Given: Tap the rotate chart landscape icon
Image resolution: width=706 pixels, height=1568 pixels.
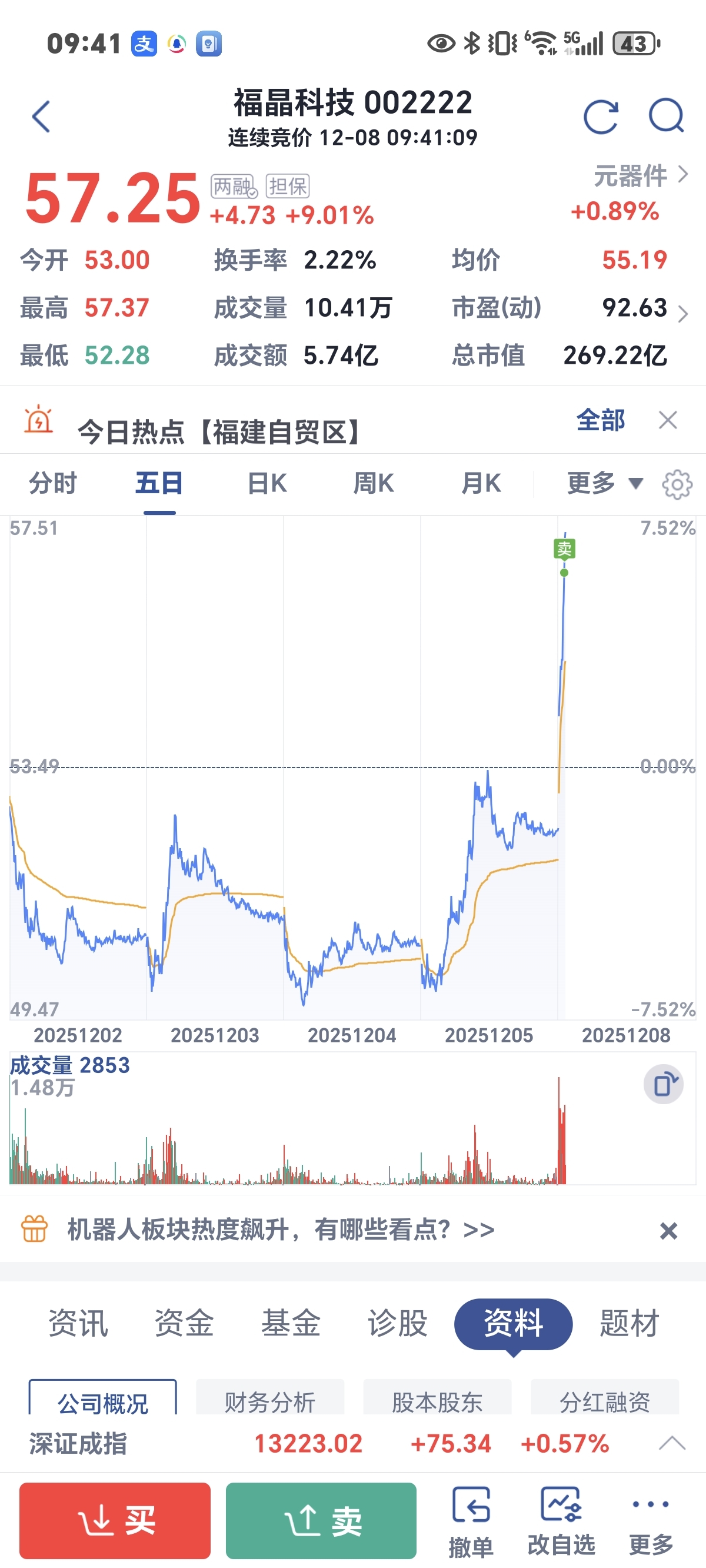Looking at the screenshot, I should click(x=664, y=1084).
